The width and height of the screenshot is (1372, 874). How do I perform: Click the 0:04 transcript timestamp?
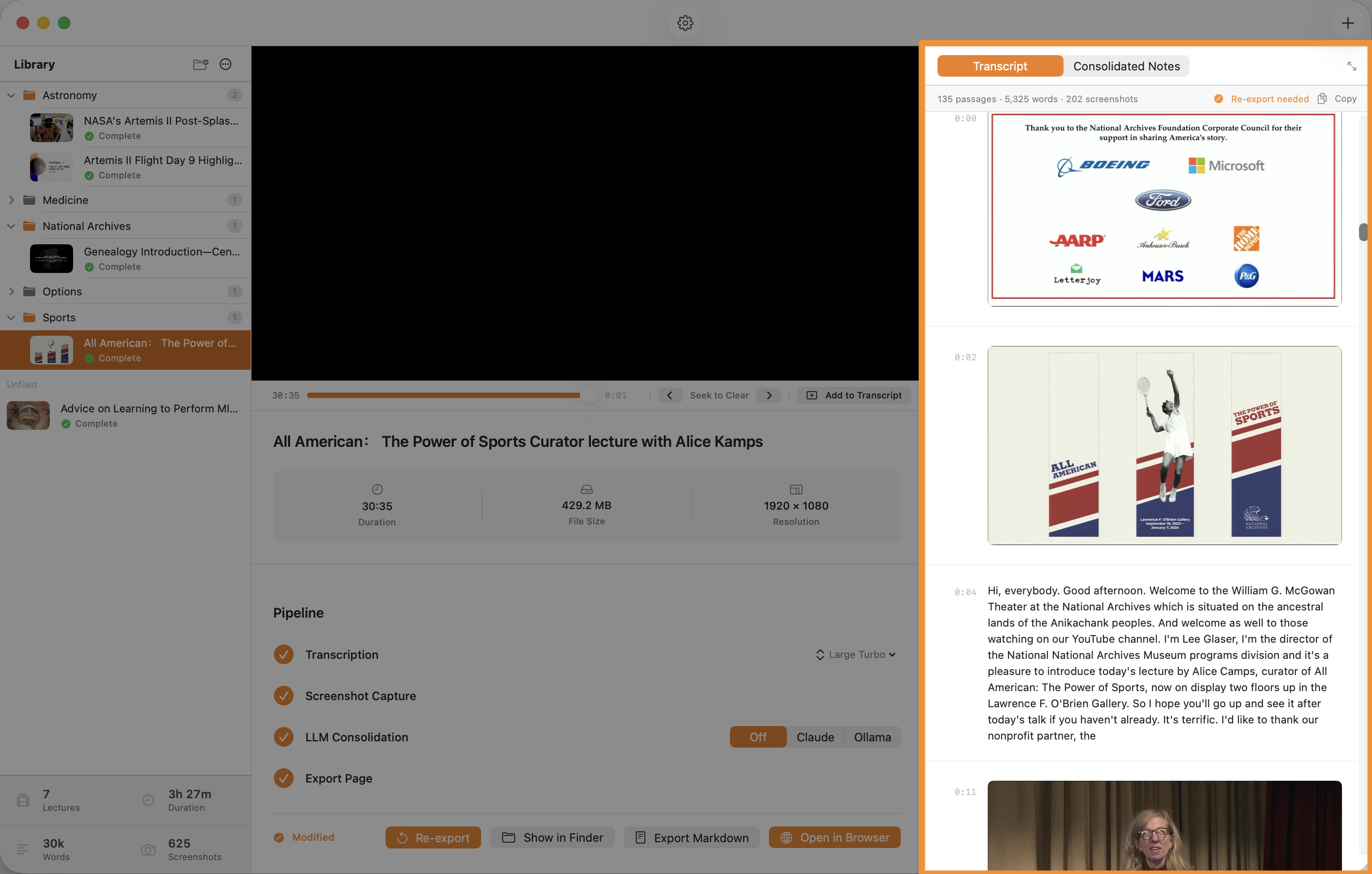click(965, 592)
